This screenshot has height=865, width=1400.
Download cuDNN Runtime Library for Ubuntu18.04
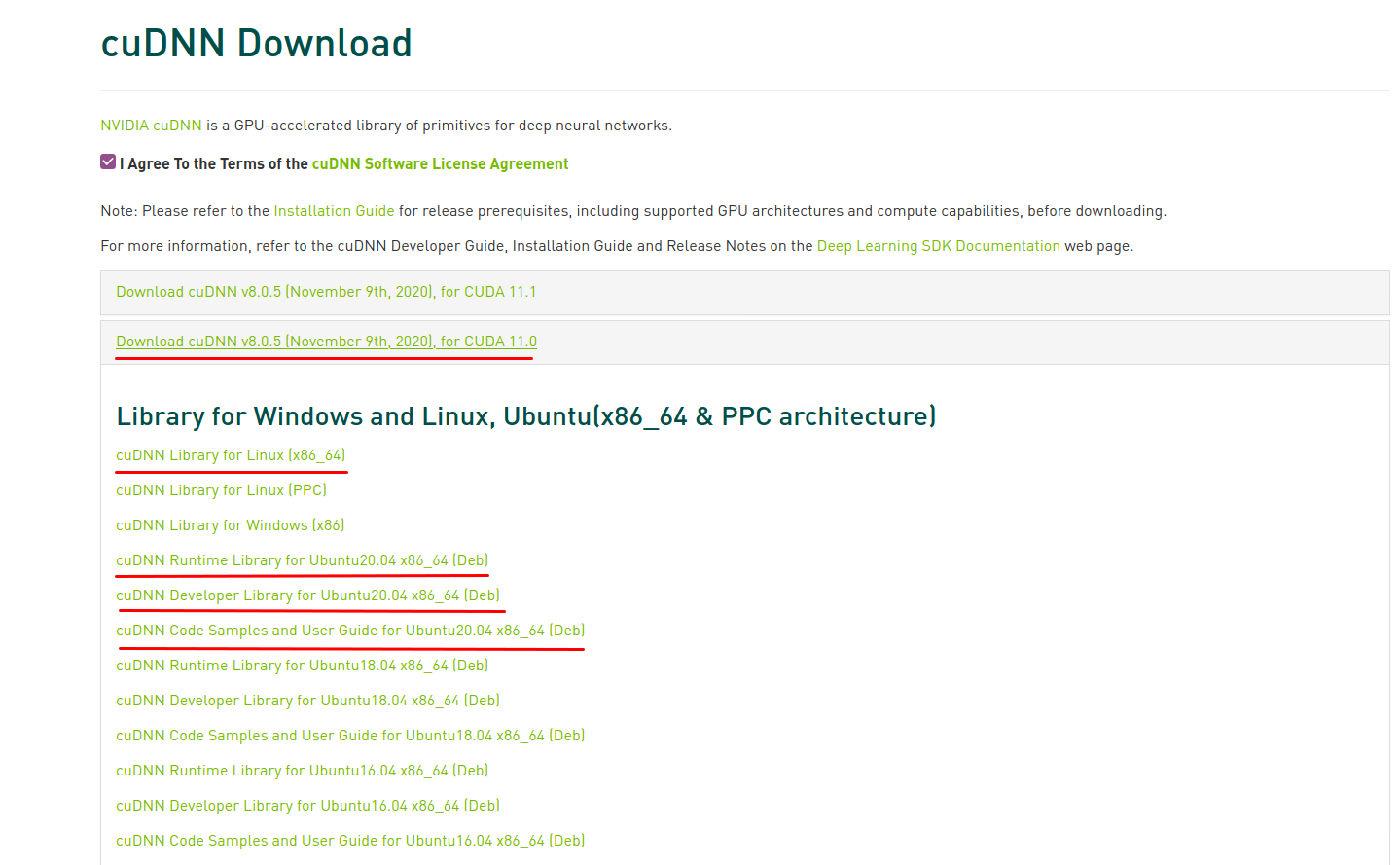(x=302, y=666)
